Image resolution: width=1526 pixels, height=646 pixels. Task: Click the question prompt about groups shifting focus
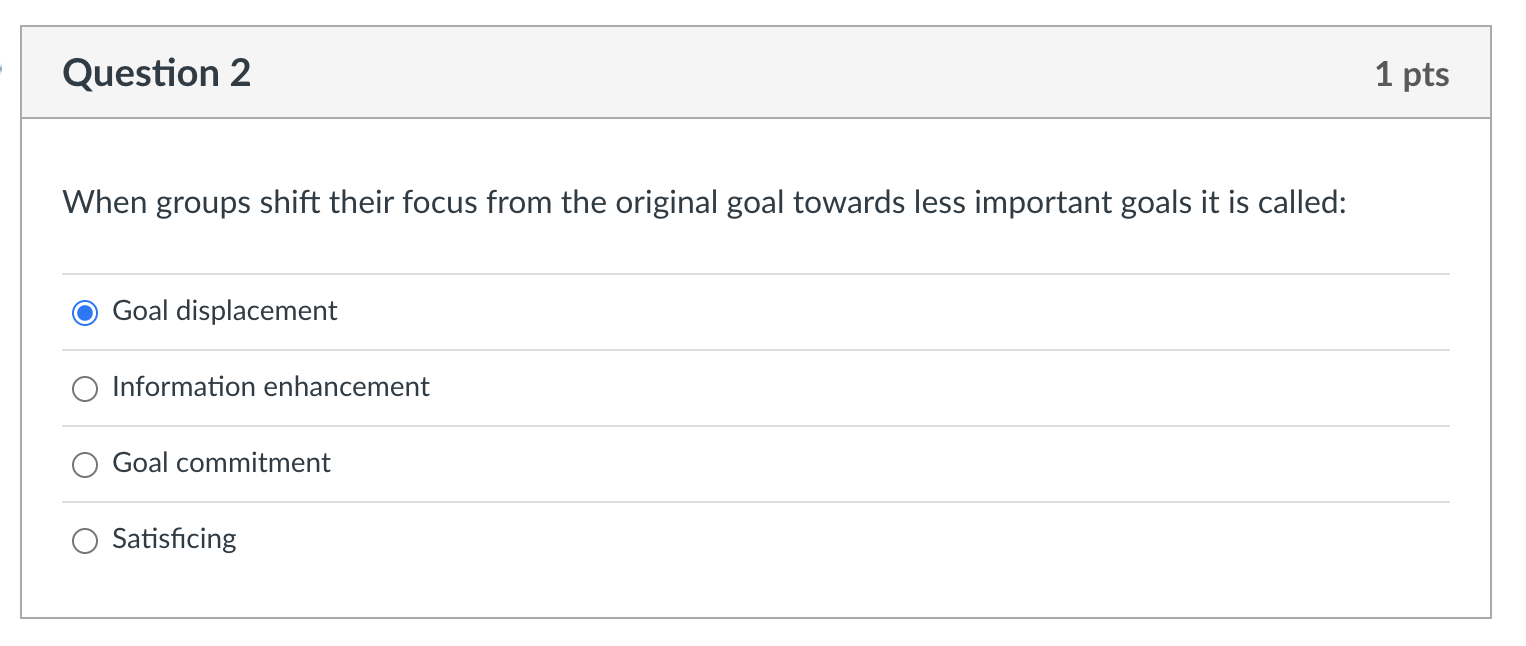point(704,203)
